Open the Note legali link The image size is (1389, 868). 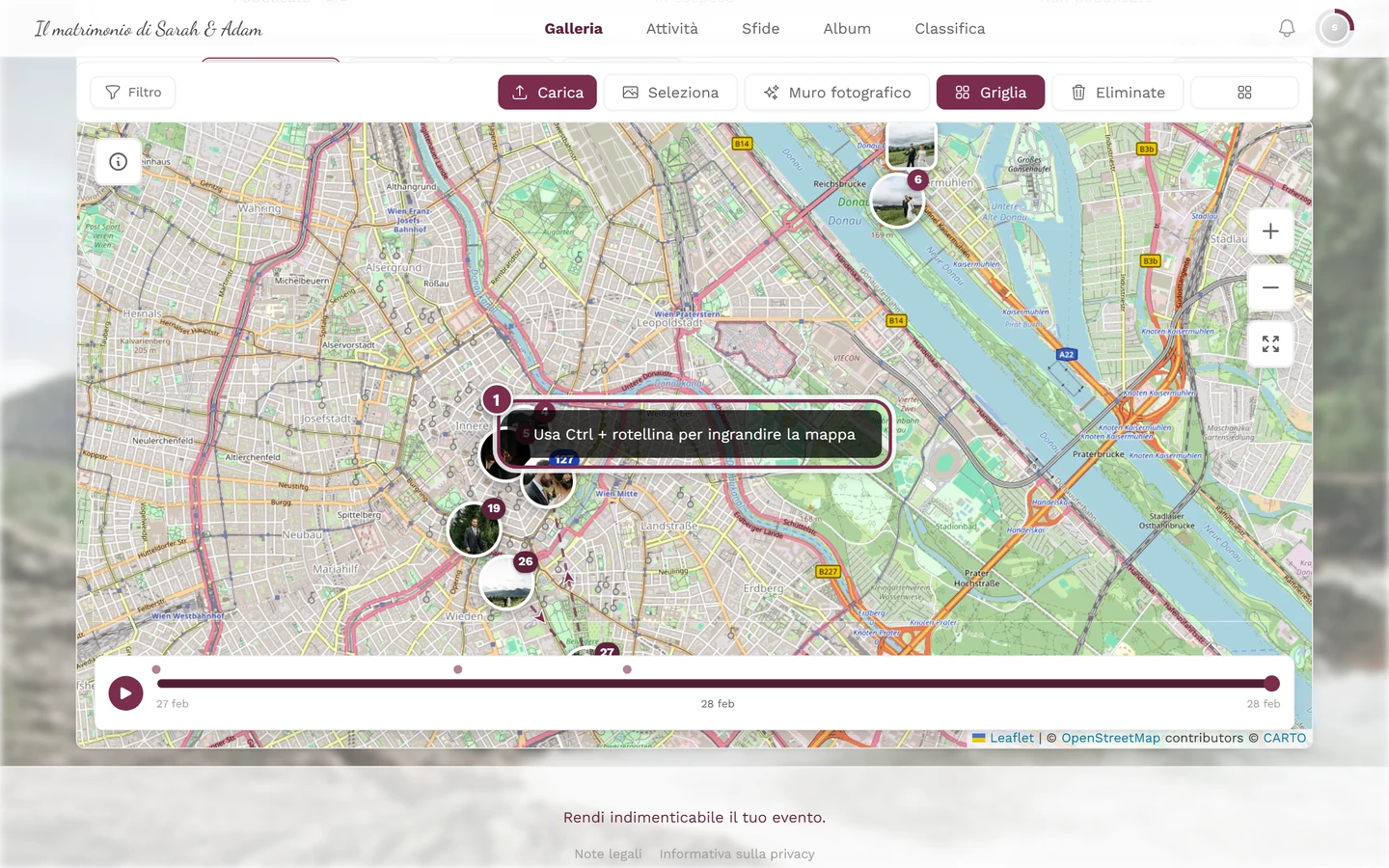coord(608,854)
